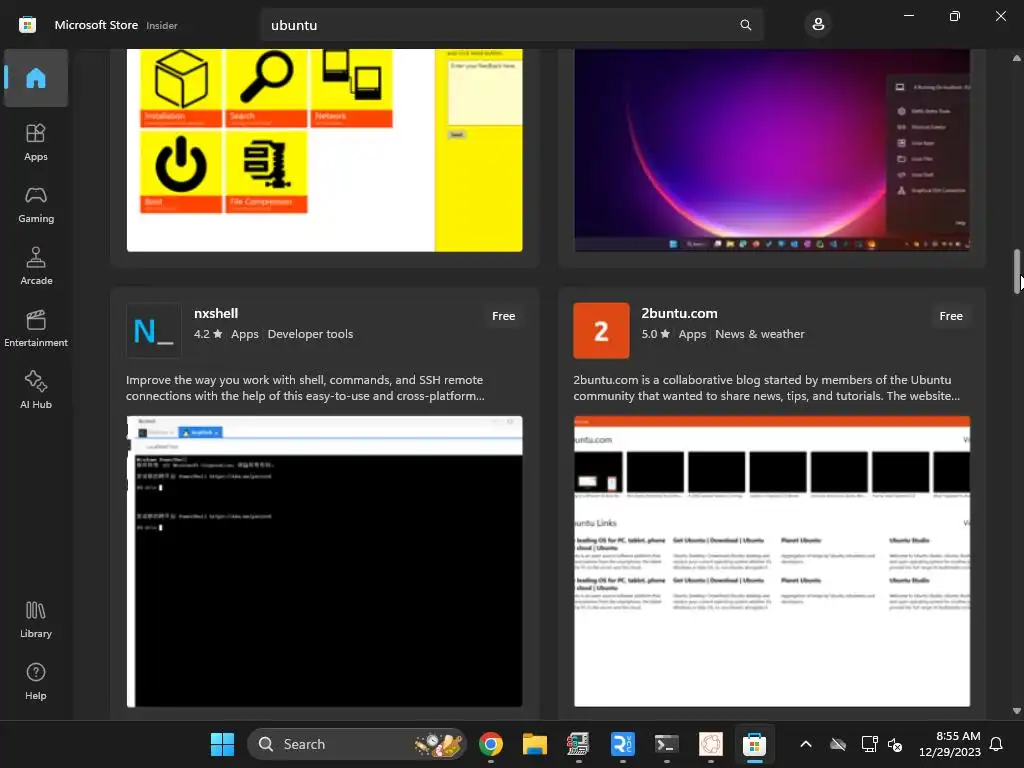Click the Microsoft Store logo icon
The image size is (1024, 768).
(x=27, y=25)
